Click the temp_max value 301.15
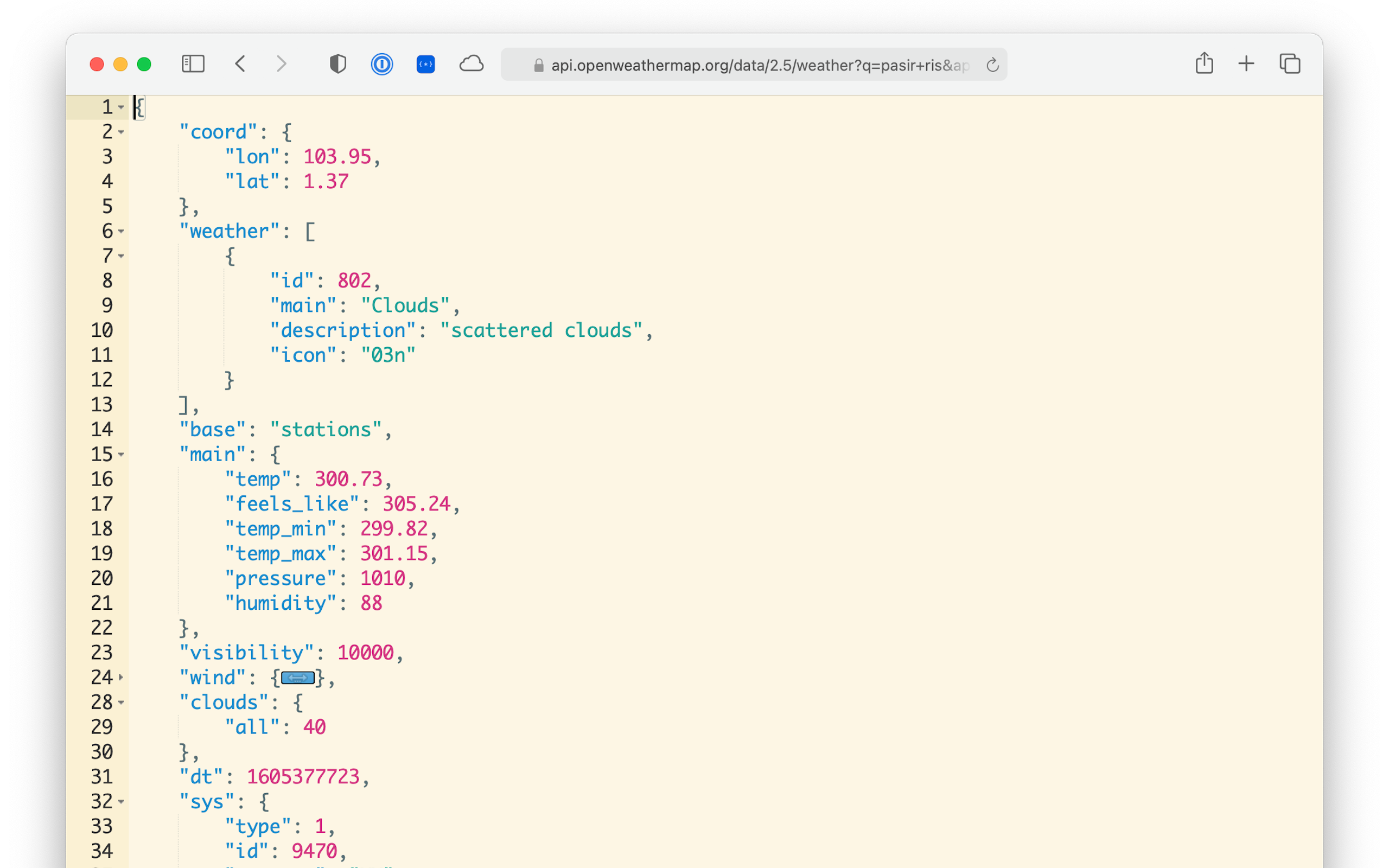Image resolution: width=1389 pixels, height=868 pixels. (394, 553)
